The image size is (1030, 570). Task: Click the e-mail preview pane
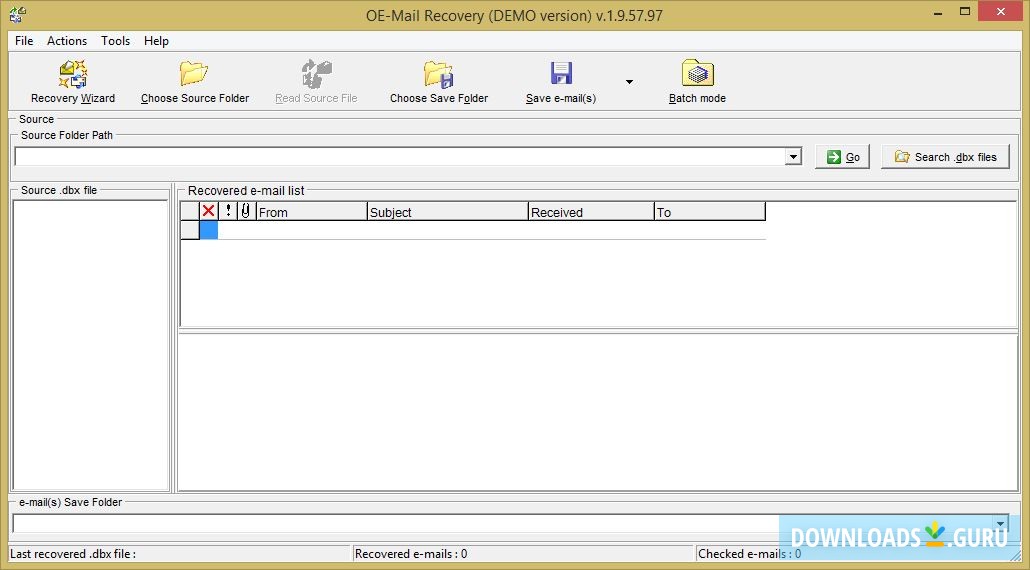pos(598,412)
